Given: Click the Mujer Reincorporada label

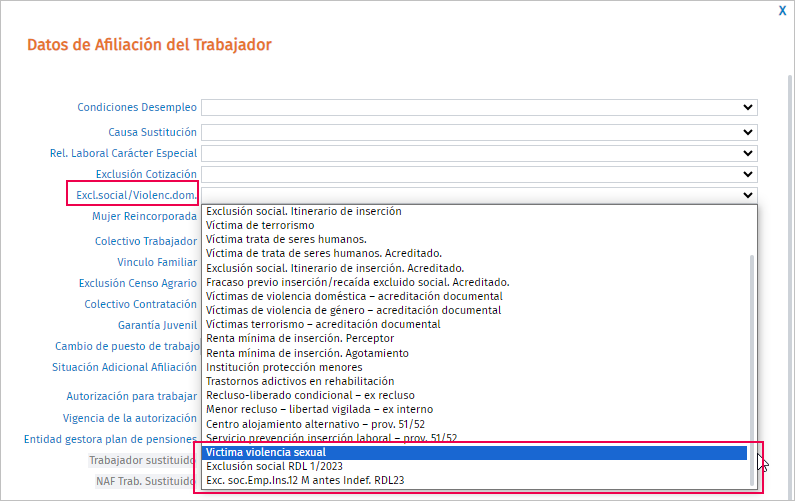Looking at the screenshot, I should [144, 216].
